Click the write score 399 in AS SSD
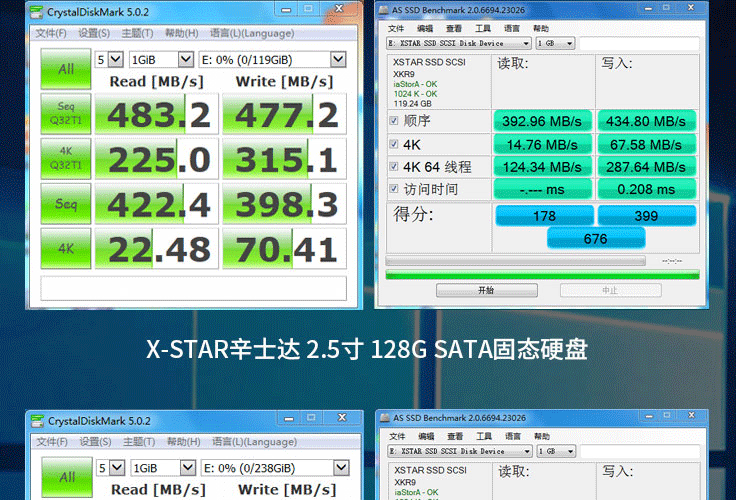This screenshot has width=736, height=500. pyautogui.click(x=646, y=215)
